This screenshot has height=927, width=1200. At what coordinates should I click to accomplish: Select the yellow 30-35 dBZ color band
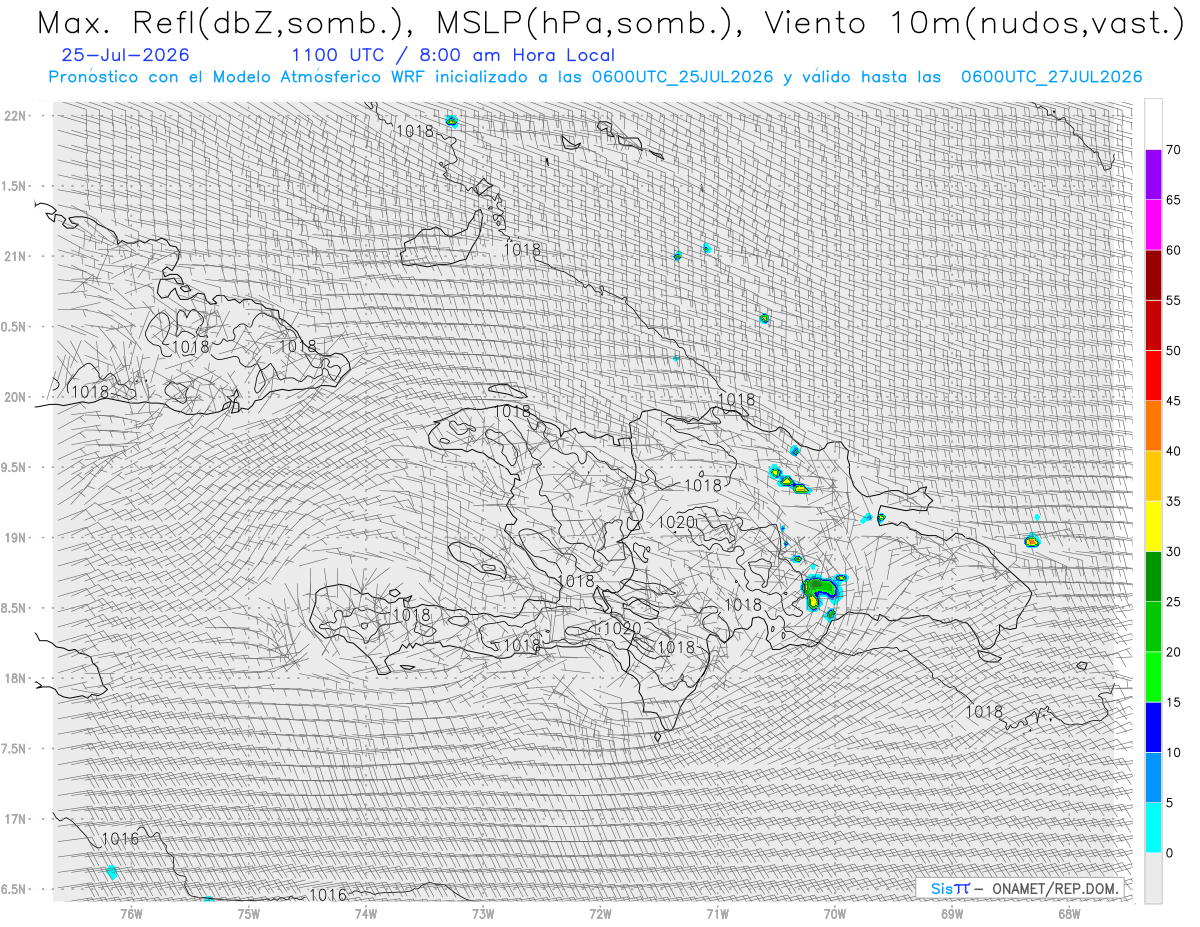click(1153, 526)
